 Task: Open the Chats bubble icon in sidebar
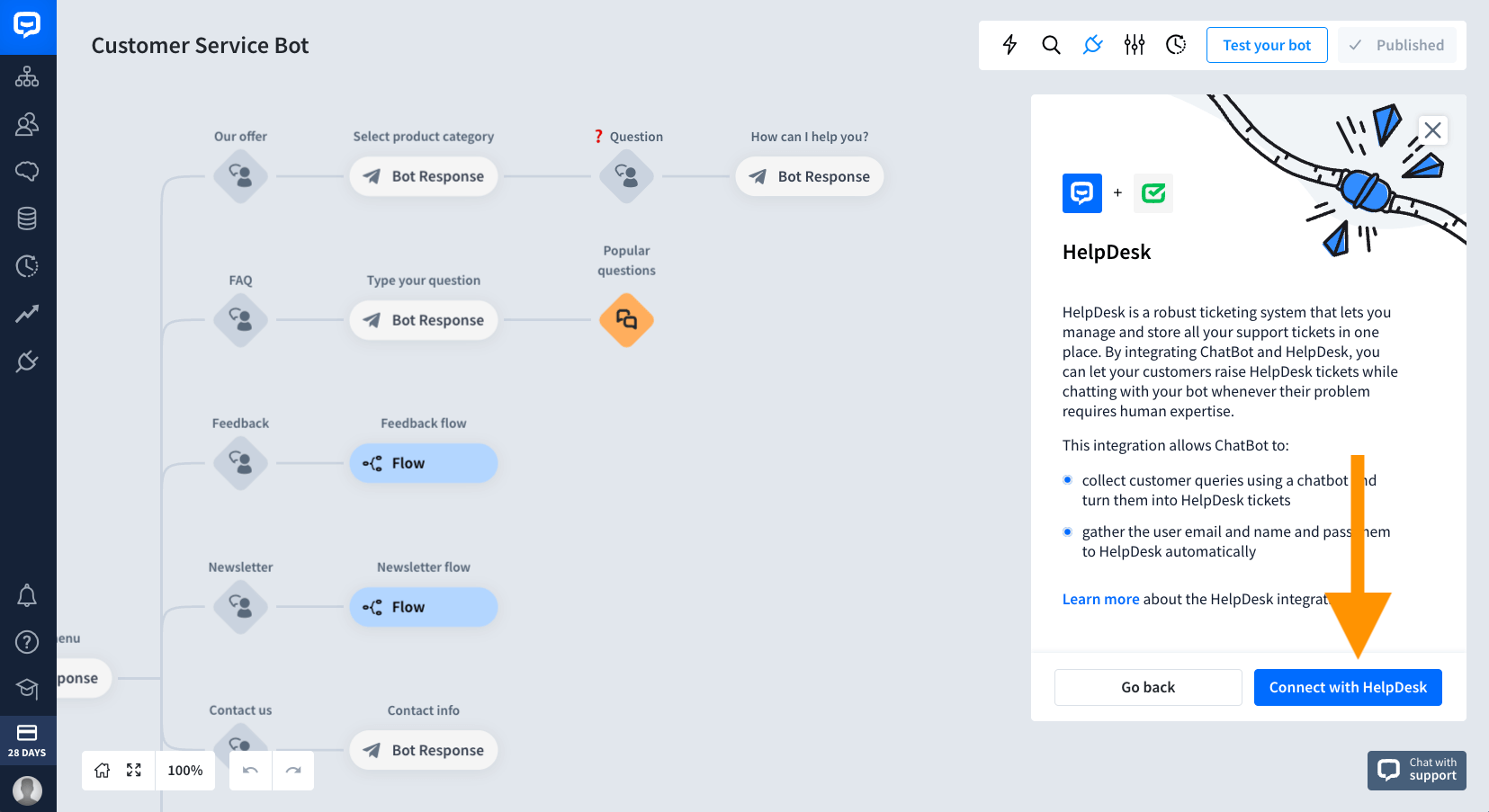click(x=27, y=171)
